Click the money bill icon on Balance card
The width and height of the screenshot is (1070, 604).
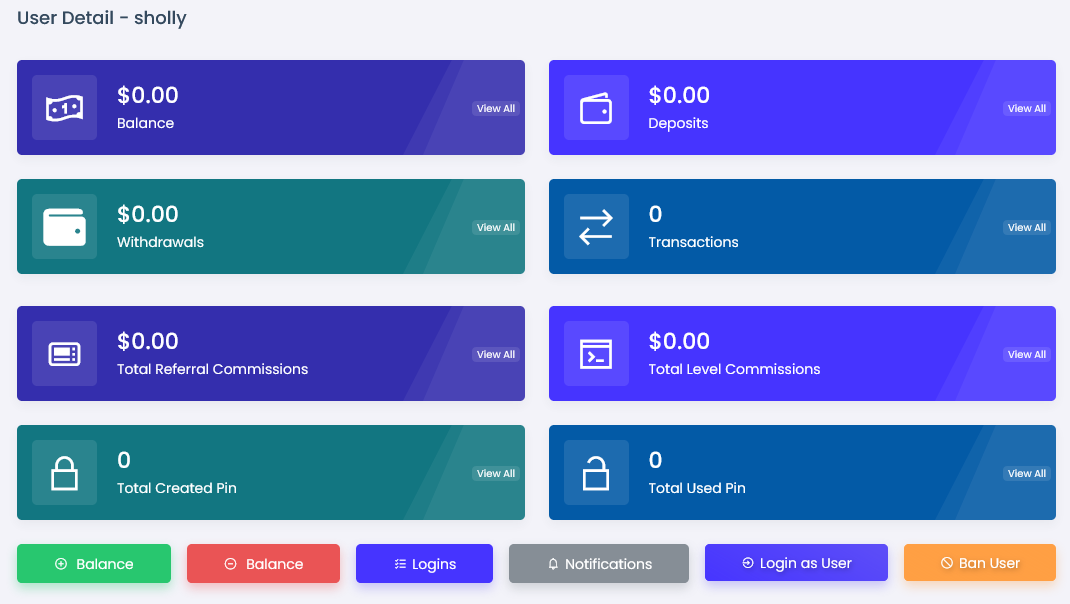[64, 108]
